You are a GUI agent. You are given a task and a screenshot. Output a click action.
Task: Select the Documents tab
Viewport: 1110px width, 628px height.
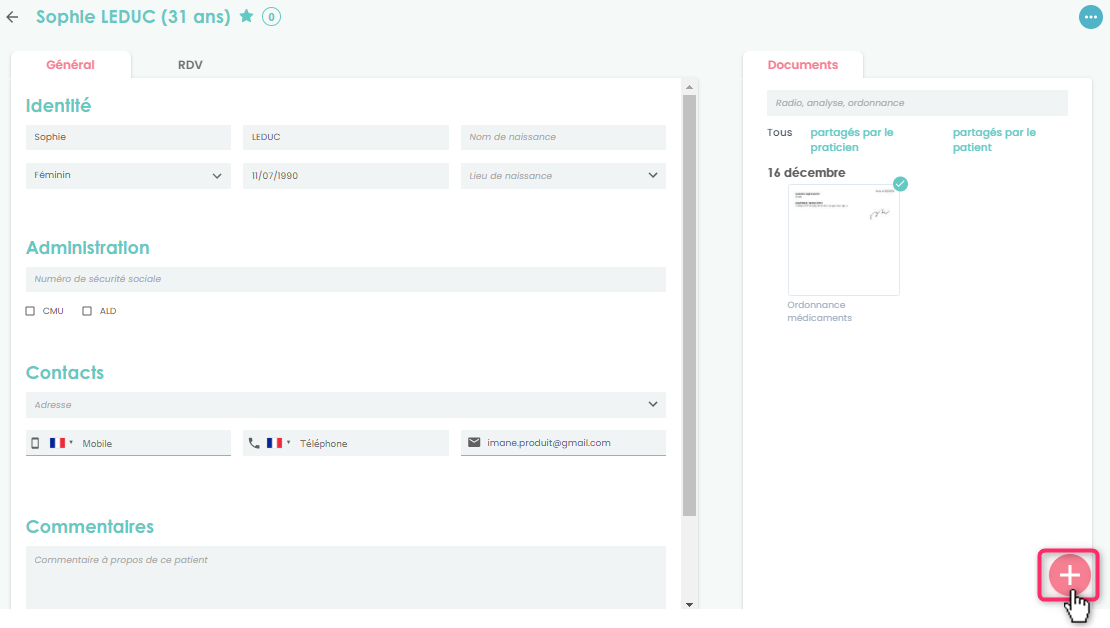point(802,65)
